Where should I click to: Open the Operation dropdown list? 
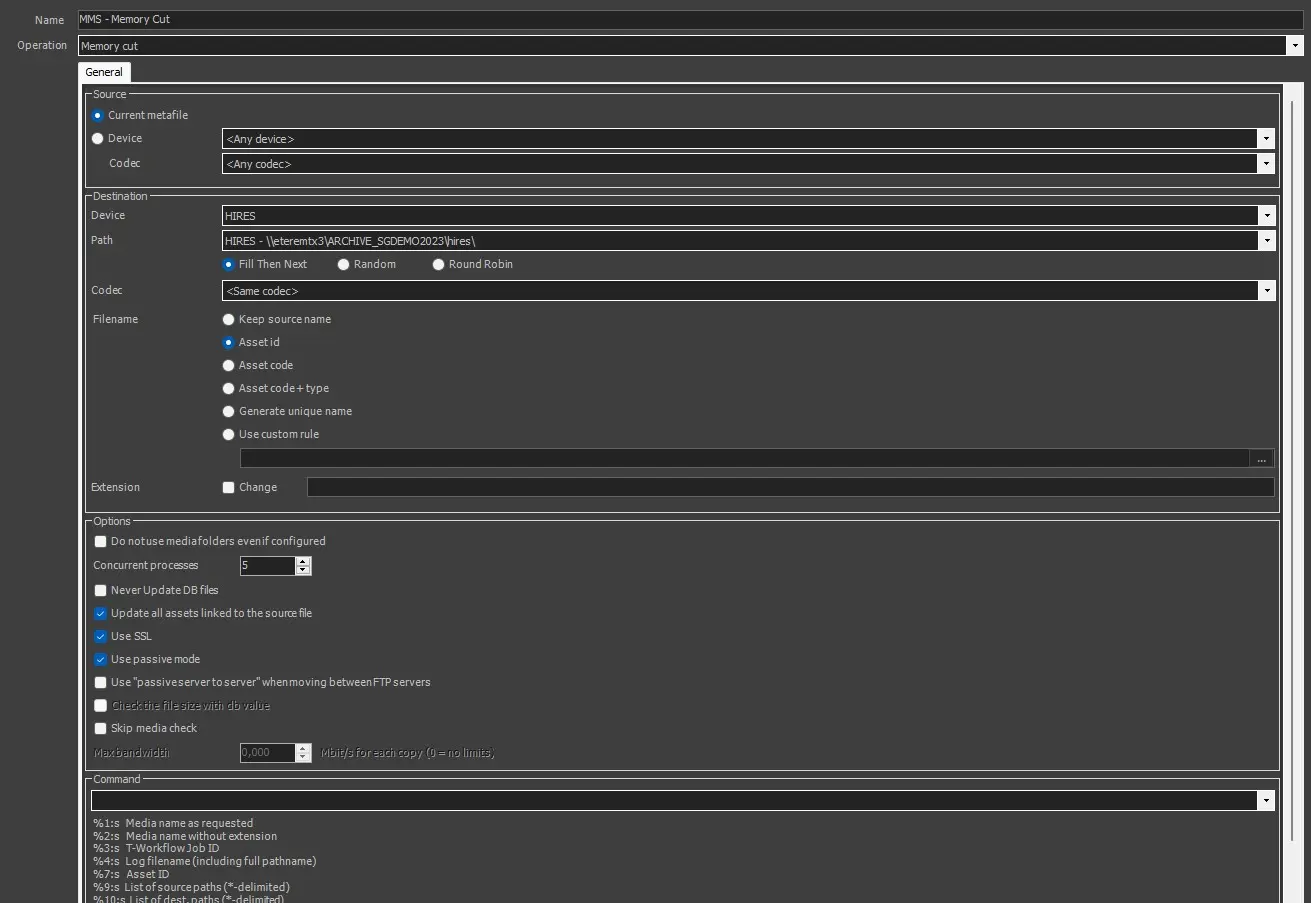1294,46
